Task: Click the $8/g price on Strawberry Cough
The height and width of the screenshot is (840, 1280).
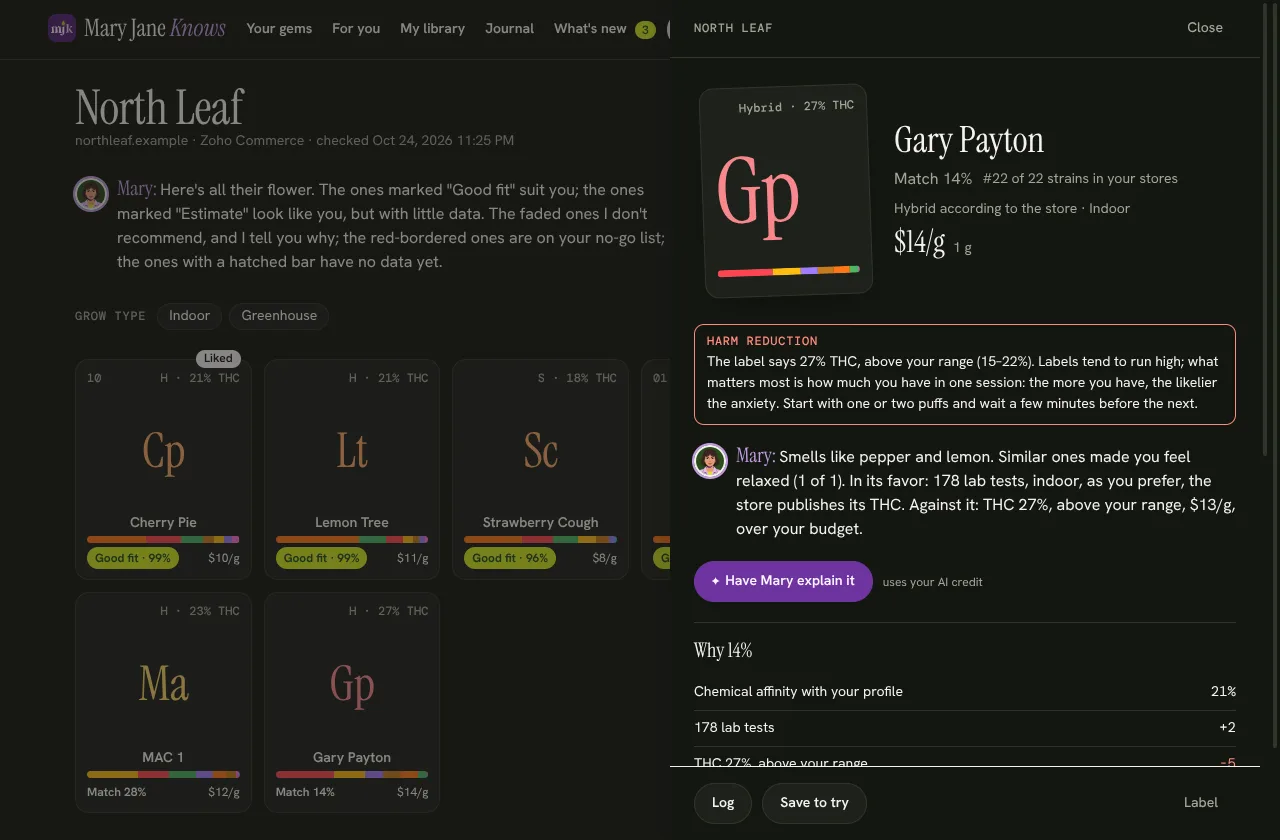Action: tap(605, 558)
